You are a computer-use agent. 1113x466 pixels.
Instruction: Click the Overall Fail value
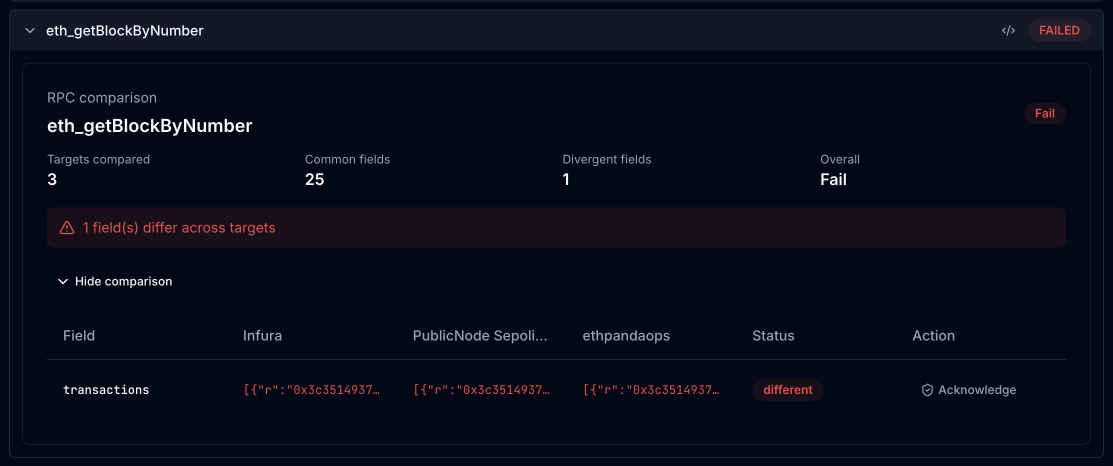pos(833,179)
